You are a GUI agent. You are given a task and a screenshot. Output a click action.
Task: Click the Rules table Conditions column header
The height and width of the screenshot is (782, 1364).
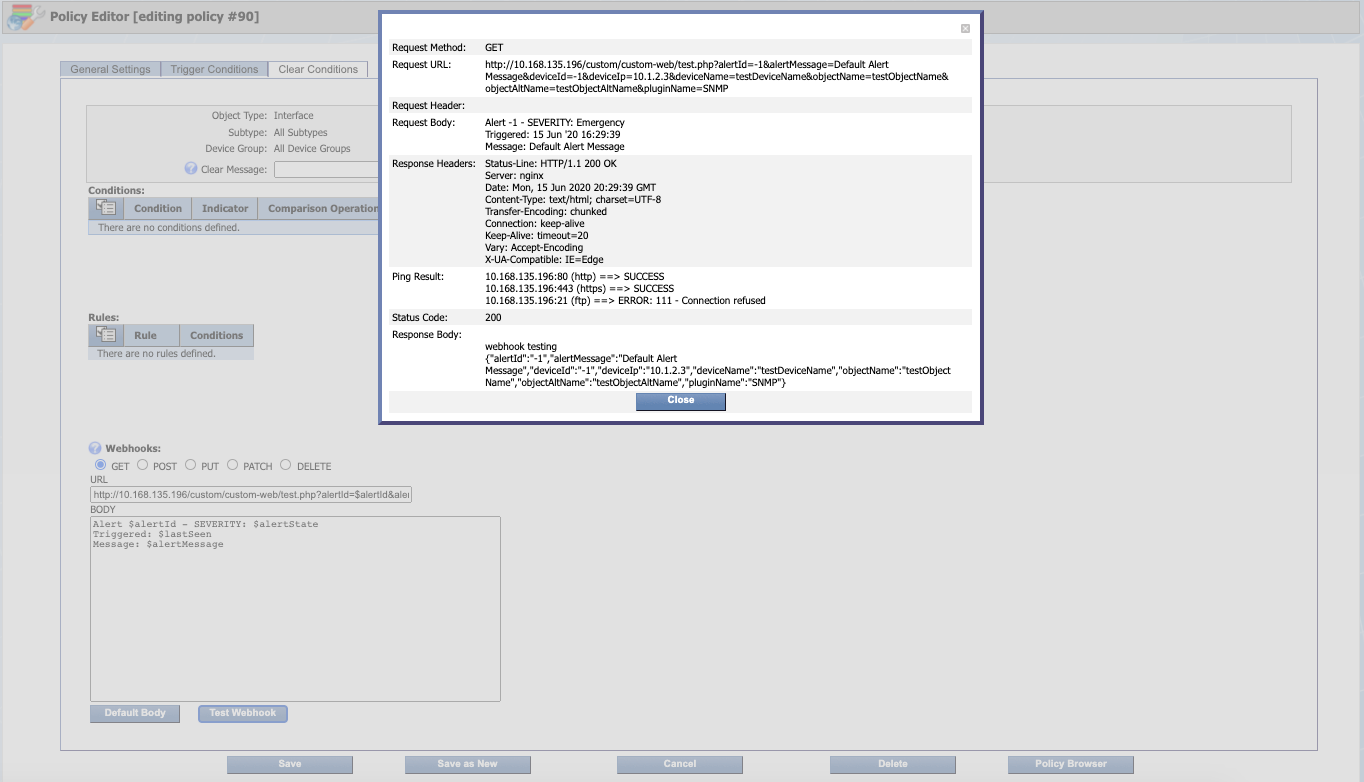217,335
